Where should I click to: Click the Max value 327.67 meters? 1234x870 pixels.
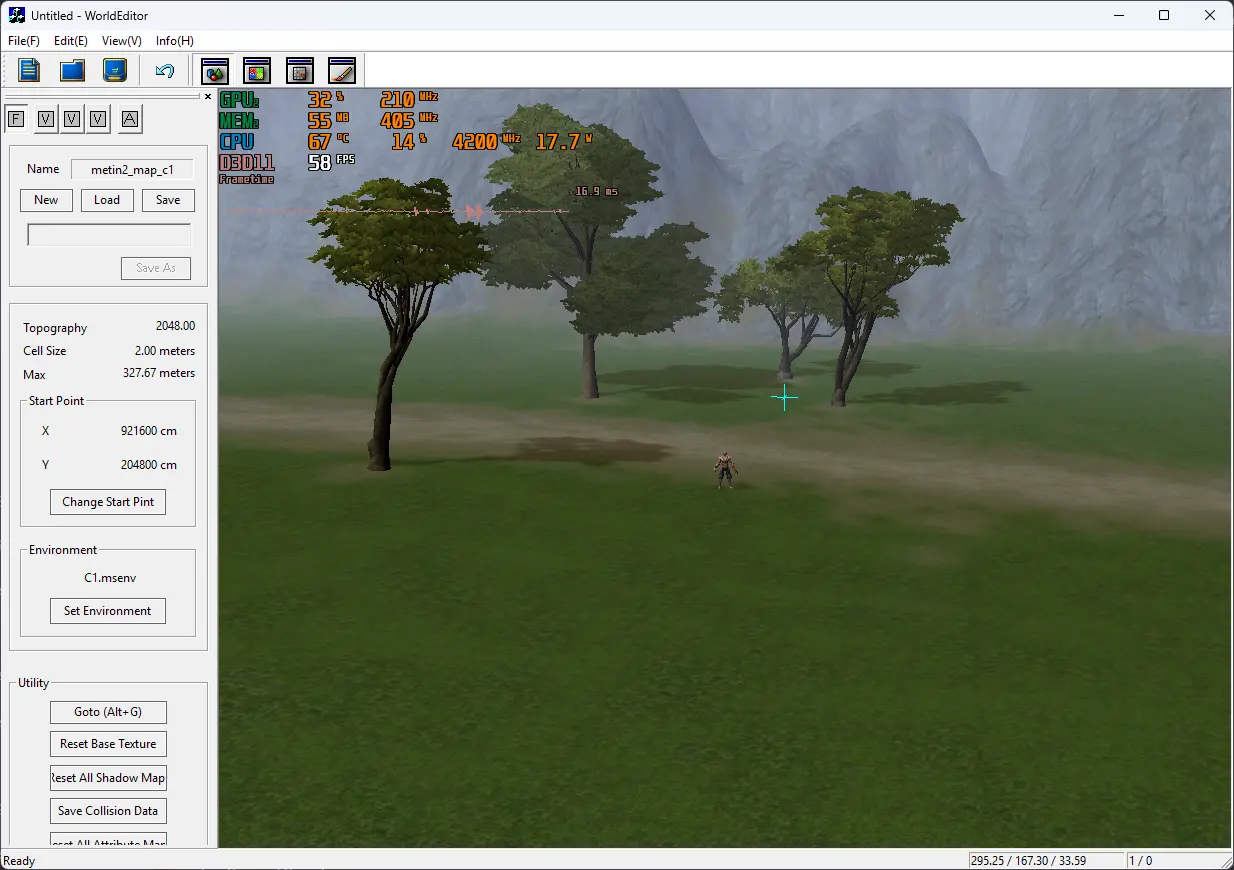coord(159,373)
